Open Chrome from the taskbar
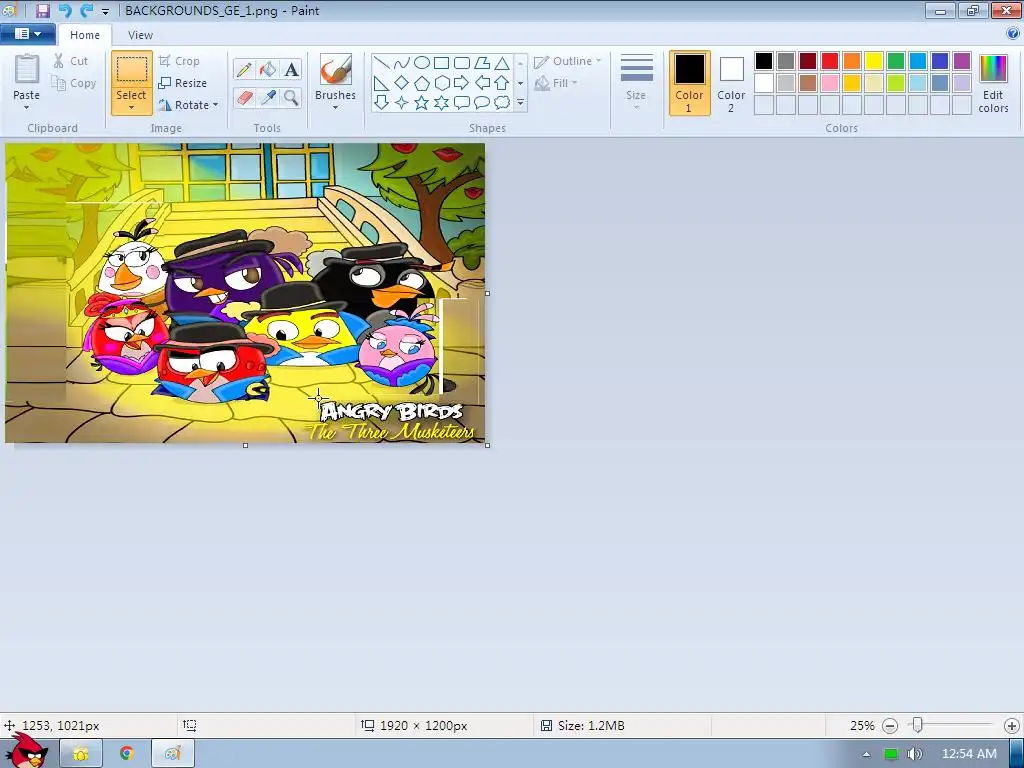 [127, 754]
